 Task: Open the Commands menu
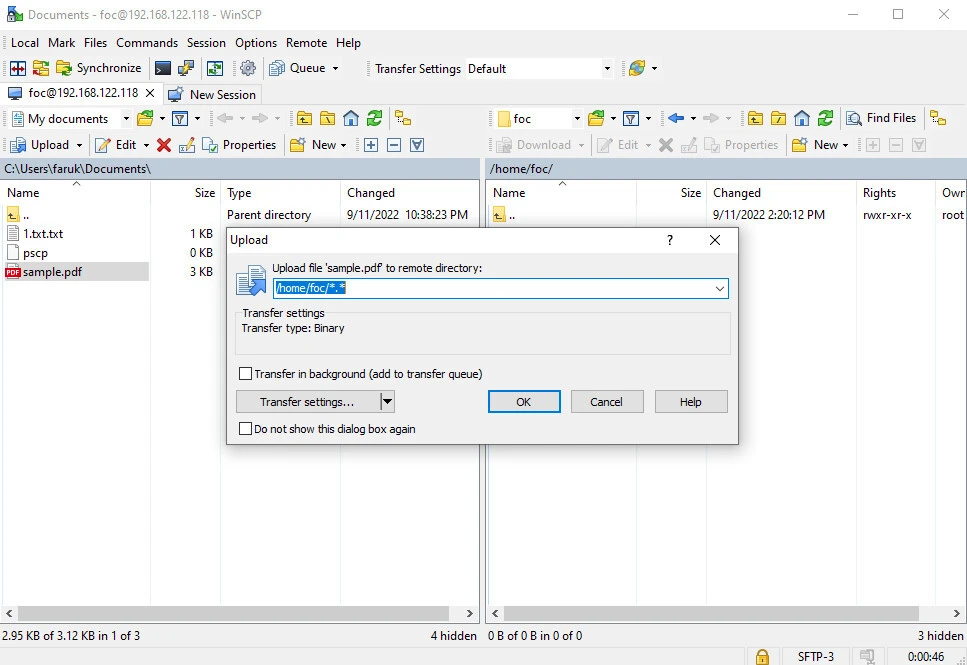[x=146, y=43]
